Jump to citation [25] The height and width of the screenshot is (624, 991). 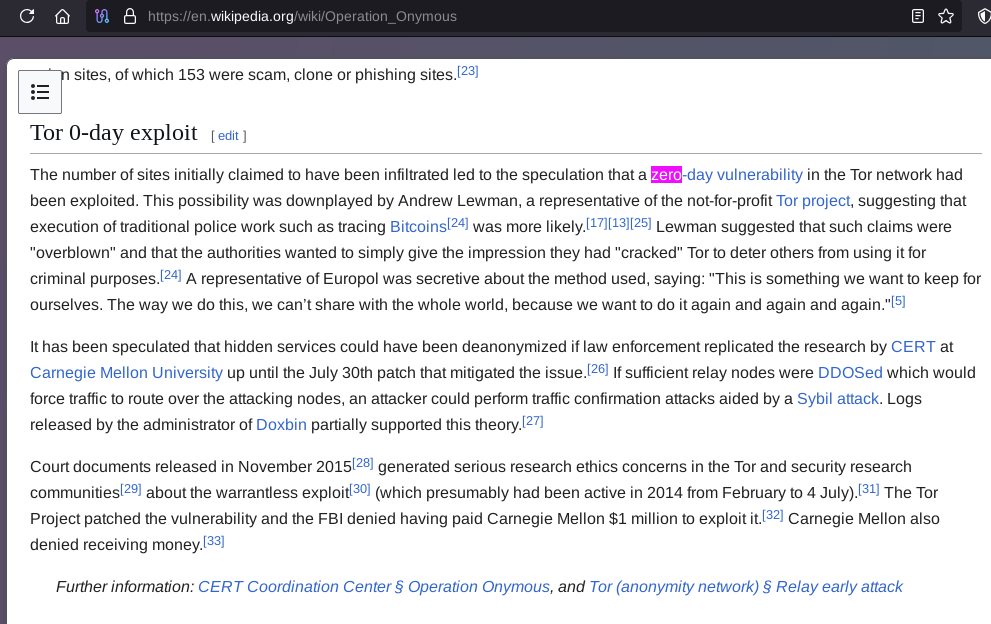pos(640,223)
